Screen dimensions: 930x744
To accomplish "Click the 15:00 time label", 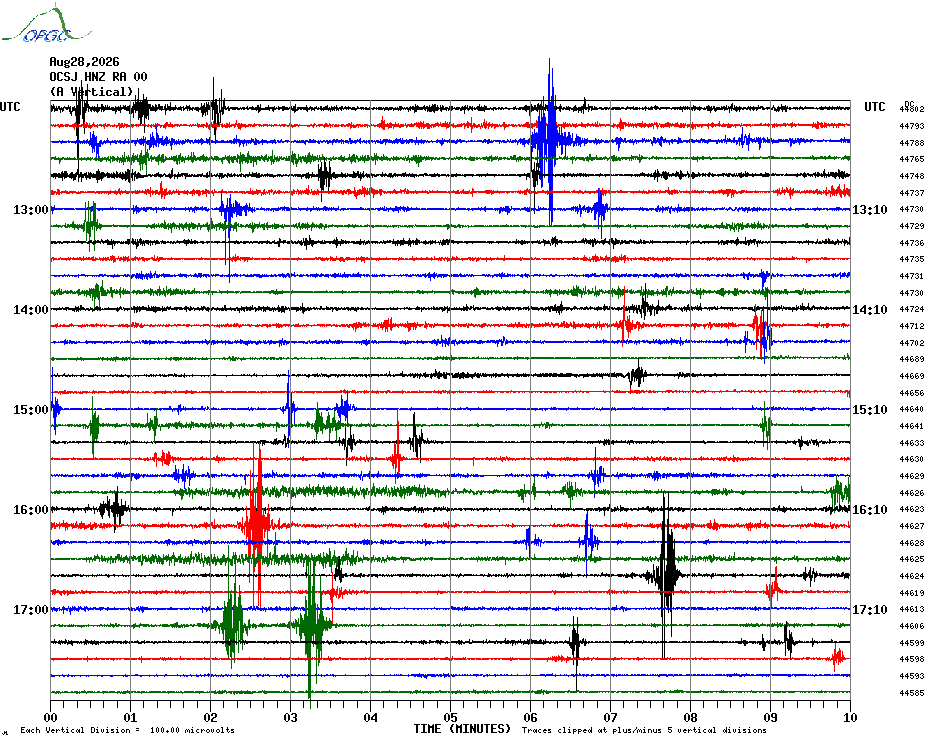I will (x=31, y=410).
